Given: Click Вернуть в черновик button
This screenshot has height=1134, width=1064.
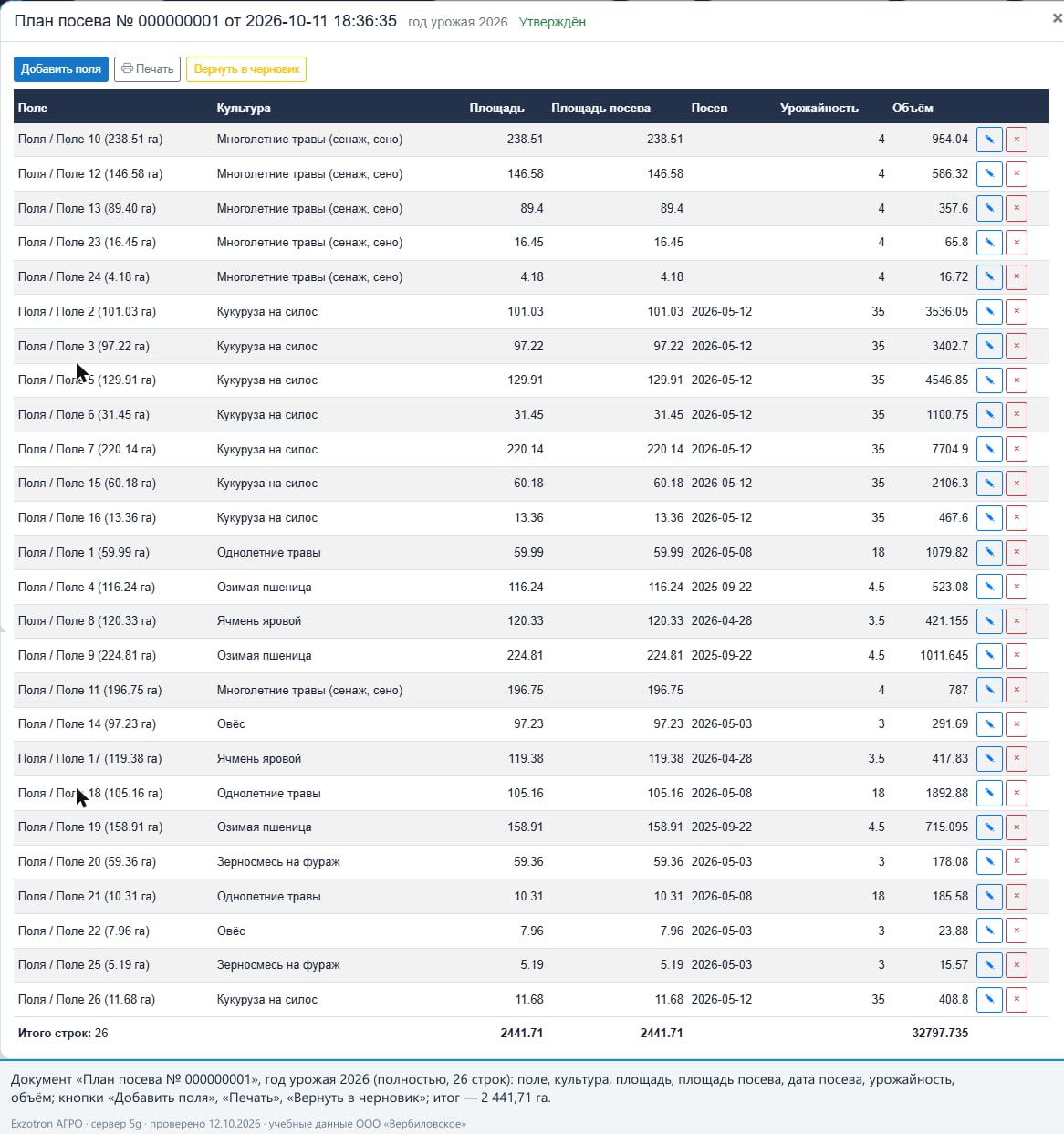Looking at the screenshot, I should pos(246,69).
